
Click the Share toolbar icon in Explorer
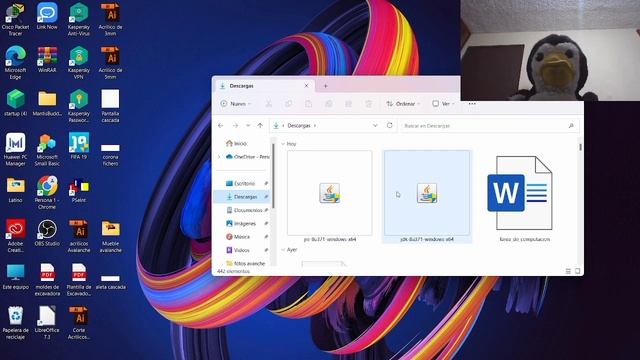coord(349,104)
